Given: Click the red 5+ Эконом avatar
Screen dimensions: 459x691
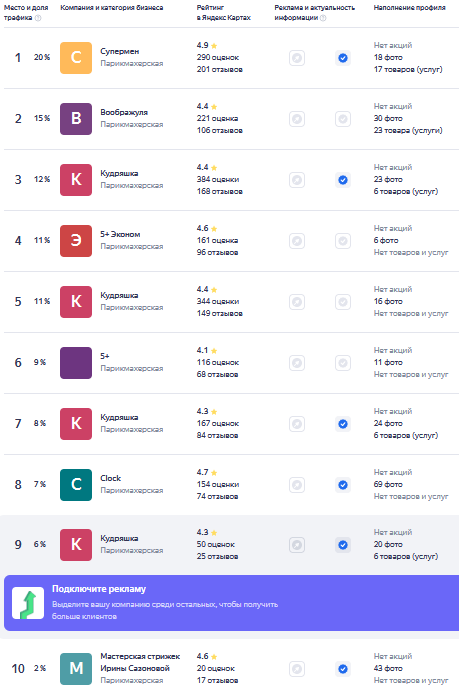Looking at the screenshot, I should coord(76,241).
